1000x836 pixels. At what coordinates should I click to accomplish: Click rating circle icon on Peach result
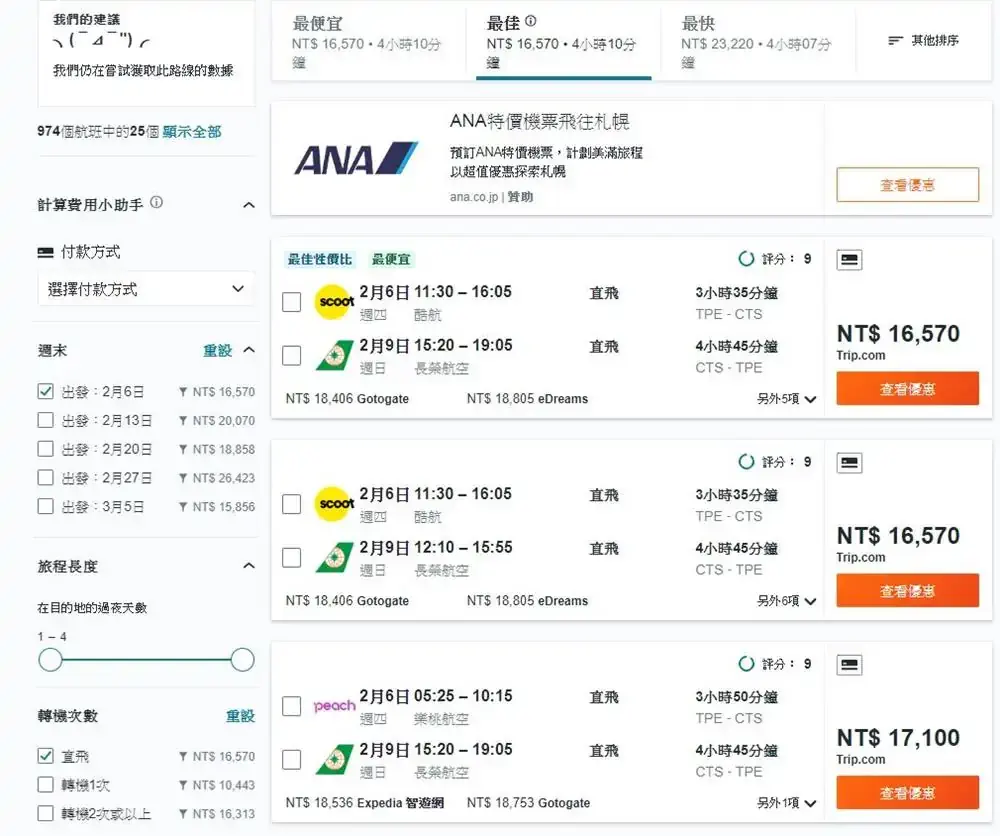(x=746, y=664)
